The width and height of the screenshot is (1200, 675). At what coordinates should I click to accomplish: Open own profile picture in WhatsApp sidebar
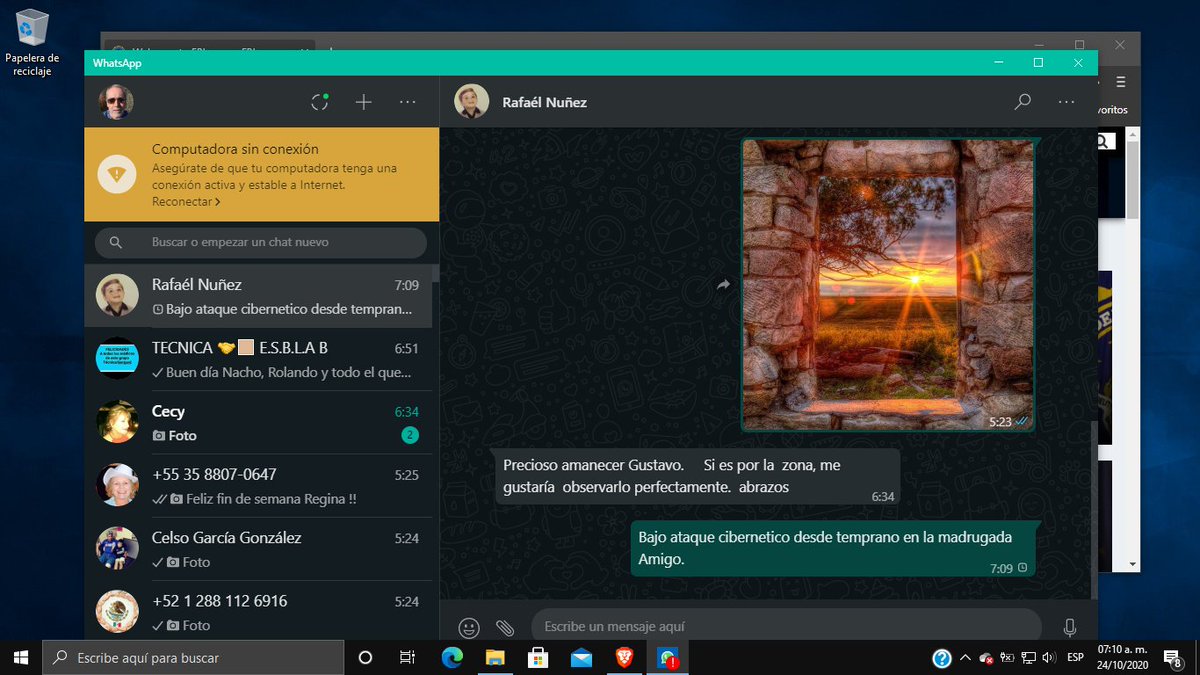tap(116, 102)
